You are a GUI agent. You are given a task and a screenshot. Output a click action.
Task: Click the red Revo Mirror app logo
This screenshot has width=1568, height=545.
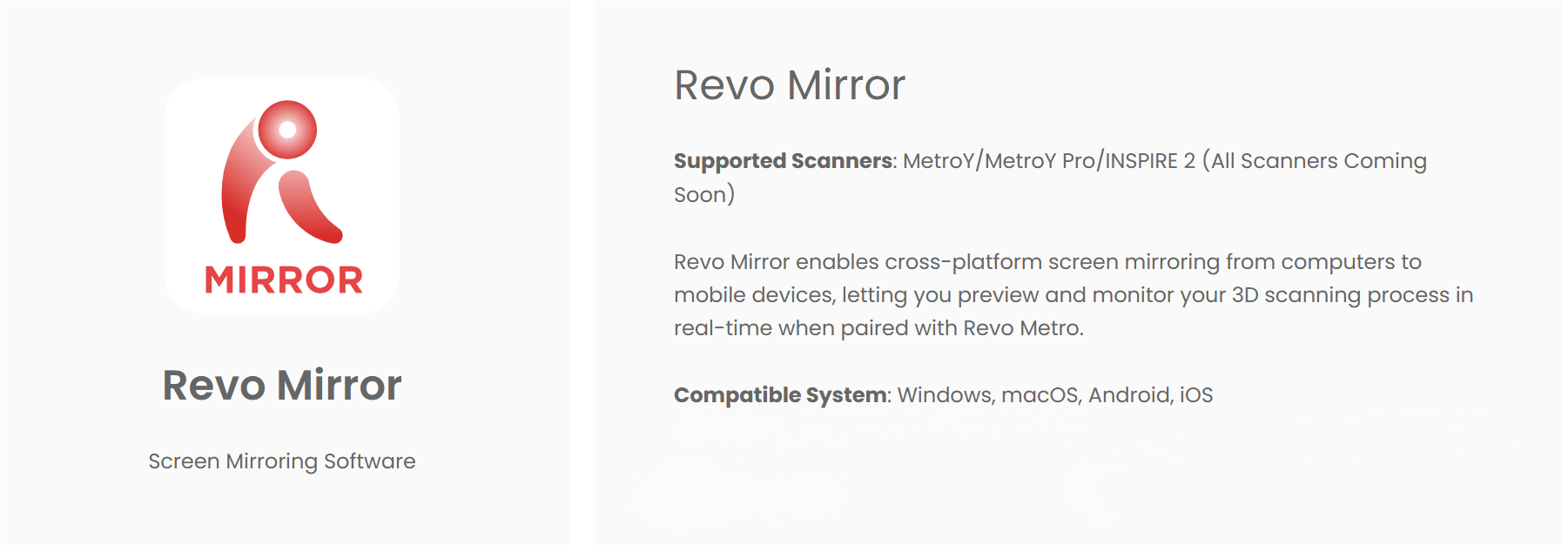click(281, 195)
